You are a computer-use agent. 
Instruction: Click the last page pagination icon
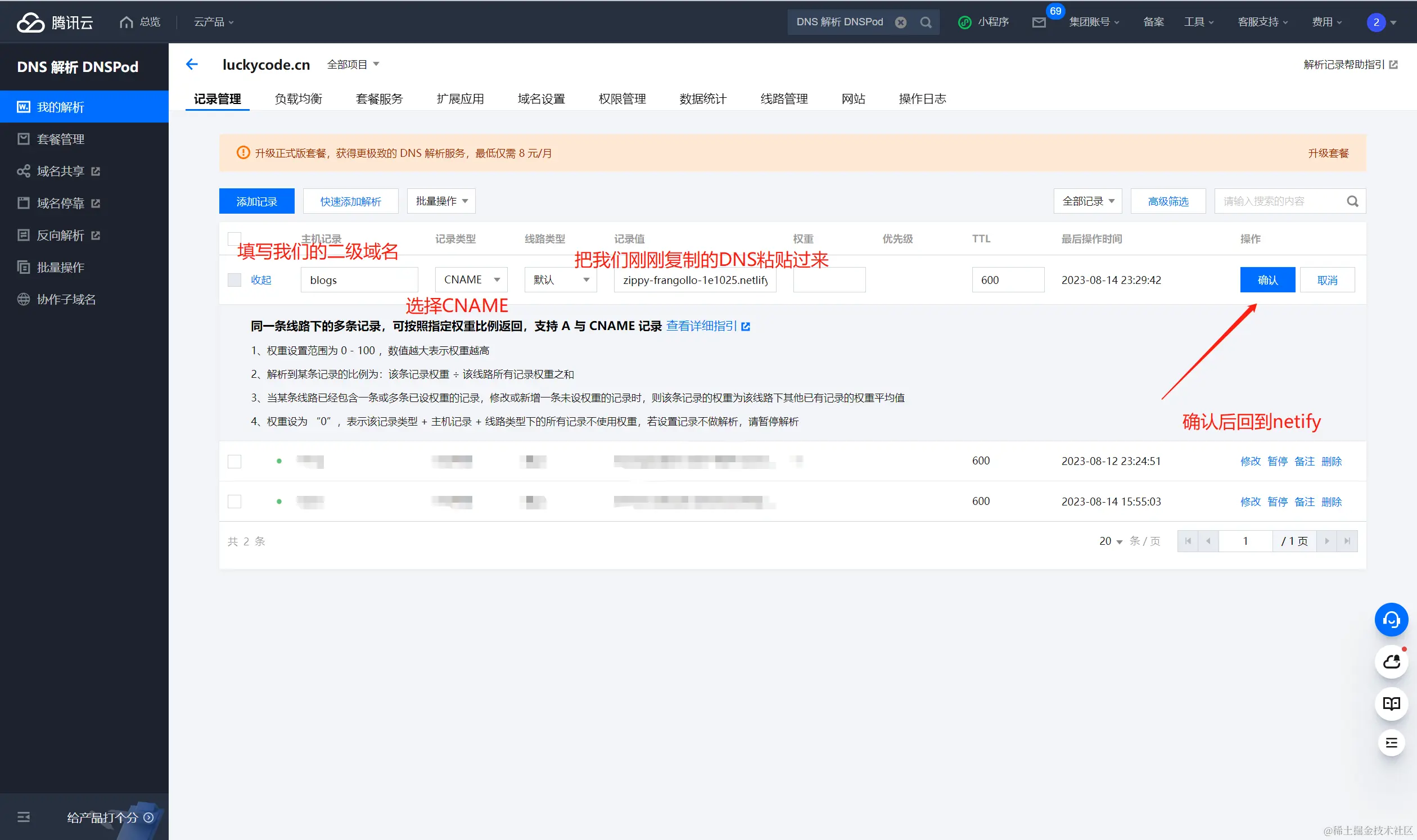click(1347, 541)
